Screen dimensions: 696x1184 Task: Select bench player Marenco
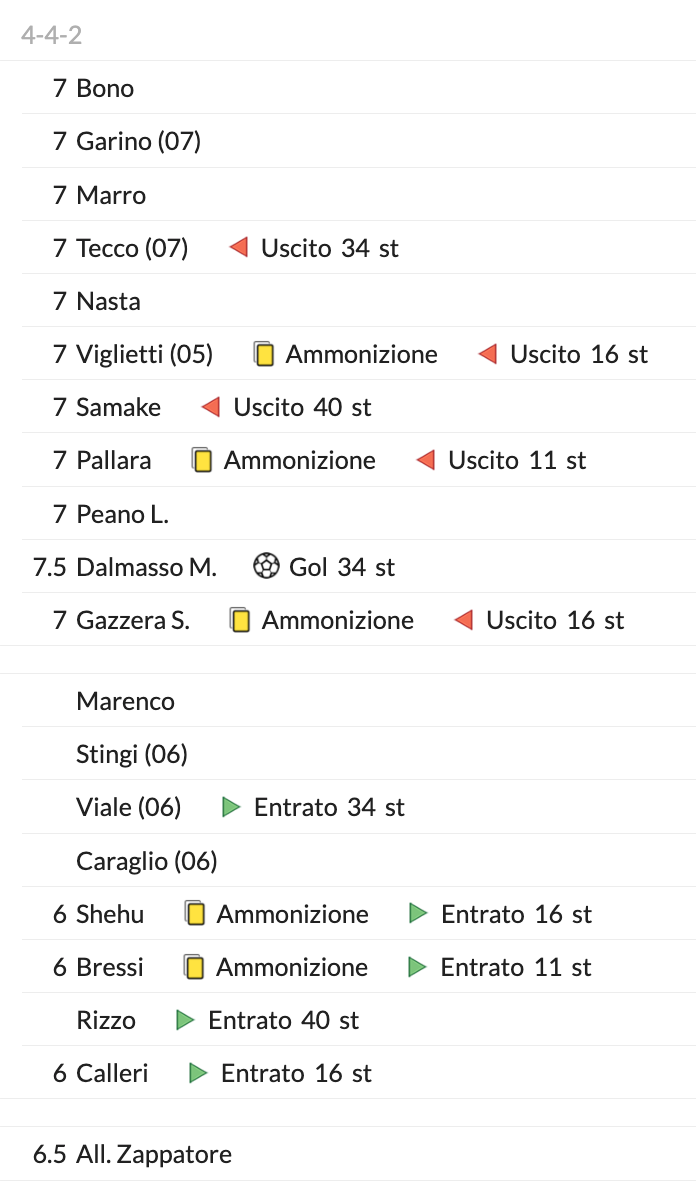[x=125, y=701]
